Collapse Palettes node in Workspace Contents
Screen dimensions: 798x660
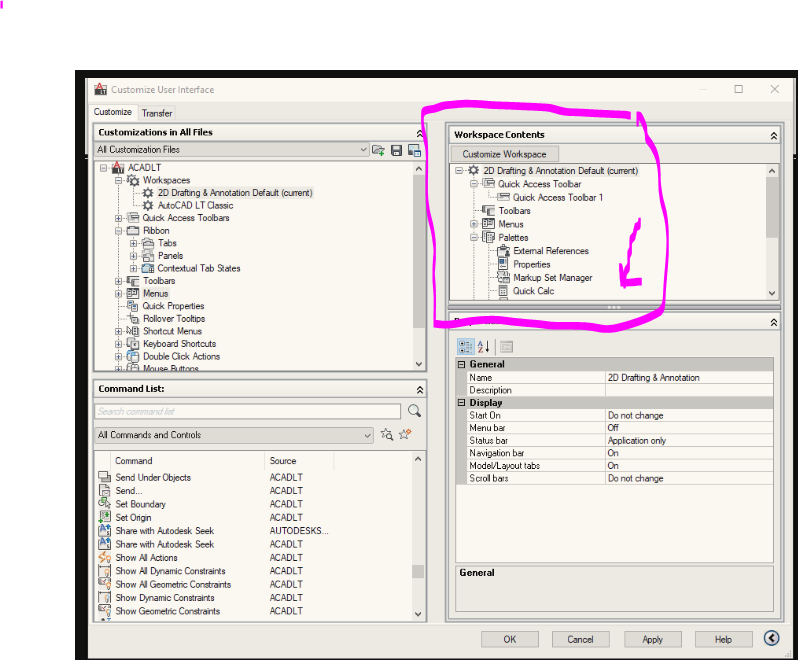tap(474, 237)
